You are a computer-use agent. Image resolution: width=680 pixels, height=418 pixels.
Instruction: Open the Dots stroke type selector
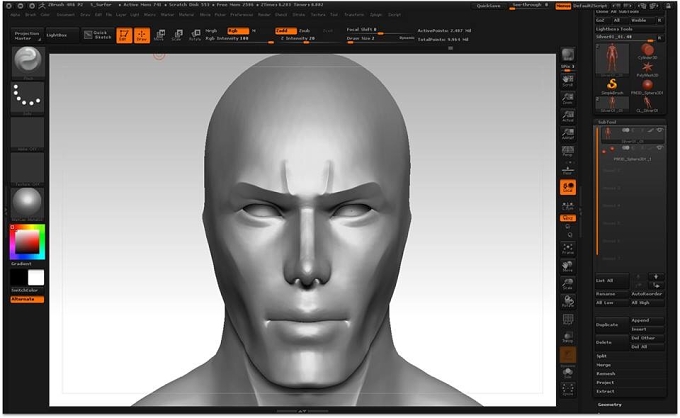click(28, 98)
